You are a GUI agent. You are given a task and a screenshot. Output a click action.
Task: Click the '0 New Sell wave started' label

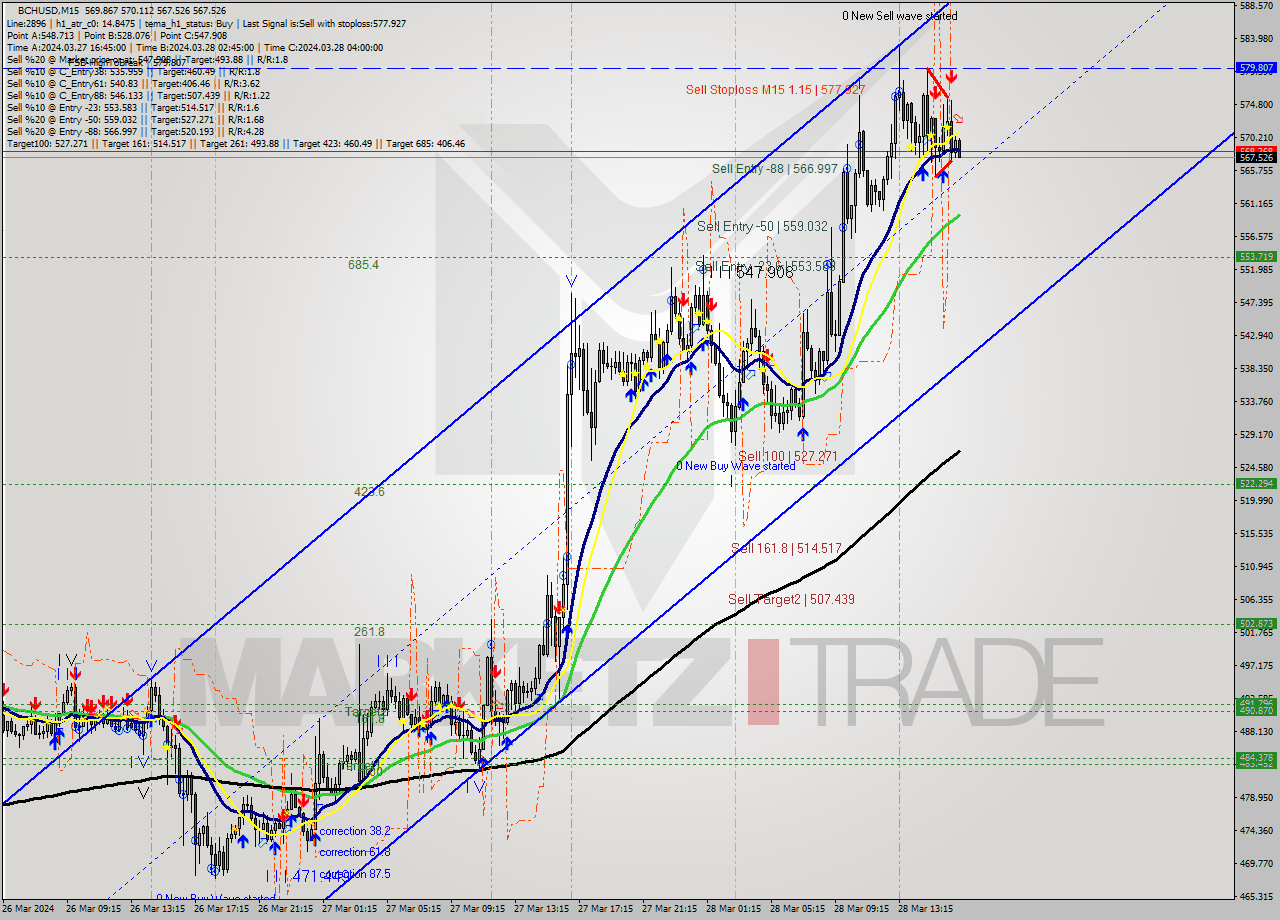point(899,16)
